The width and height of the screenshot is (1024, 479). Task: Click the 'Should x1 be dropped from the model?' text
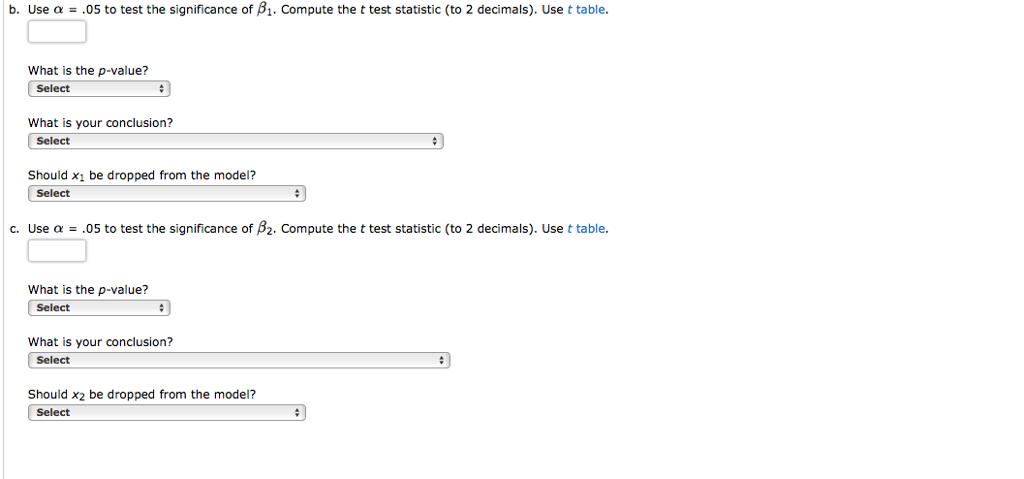(142, 175)
